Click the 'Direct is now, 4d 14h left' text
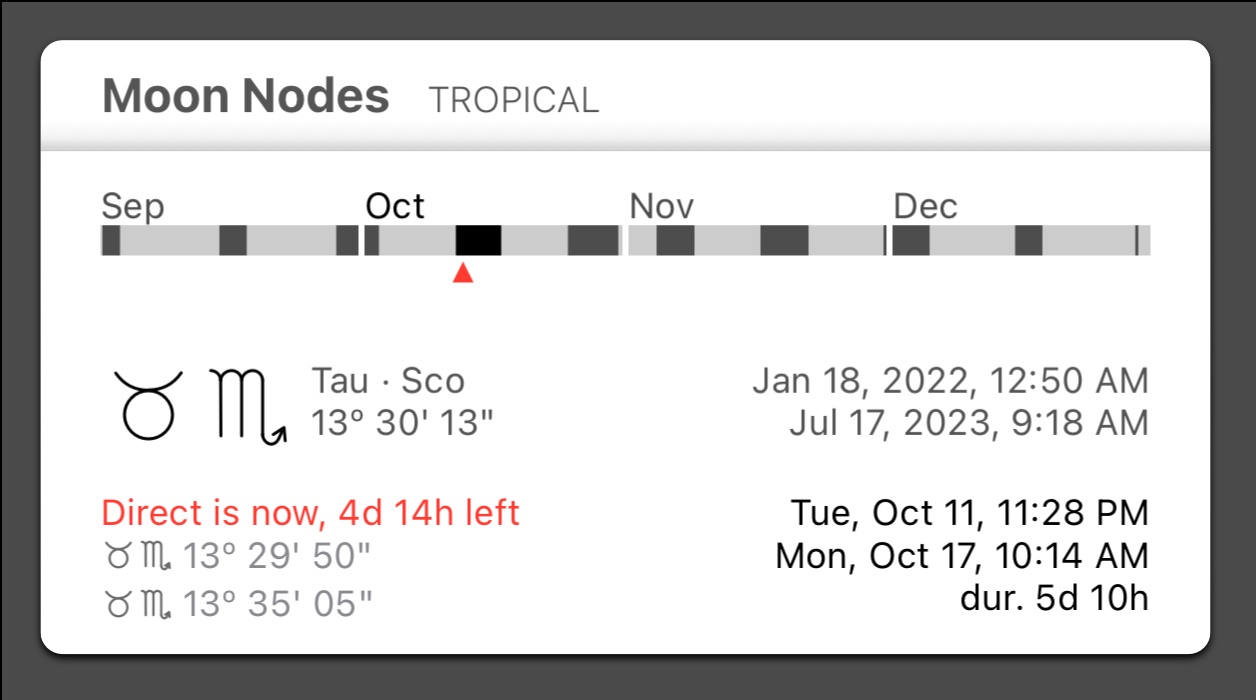Image resolution: width=1256 pixels, height=700 pixels. click(x=310, y=512)
